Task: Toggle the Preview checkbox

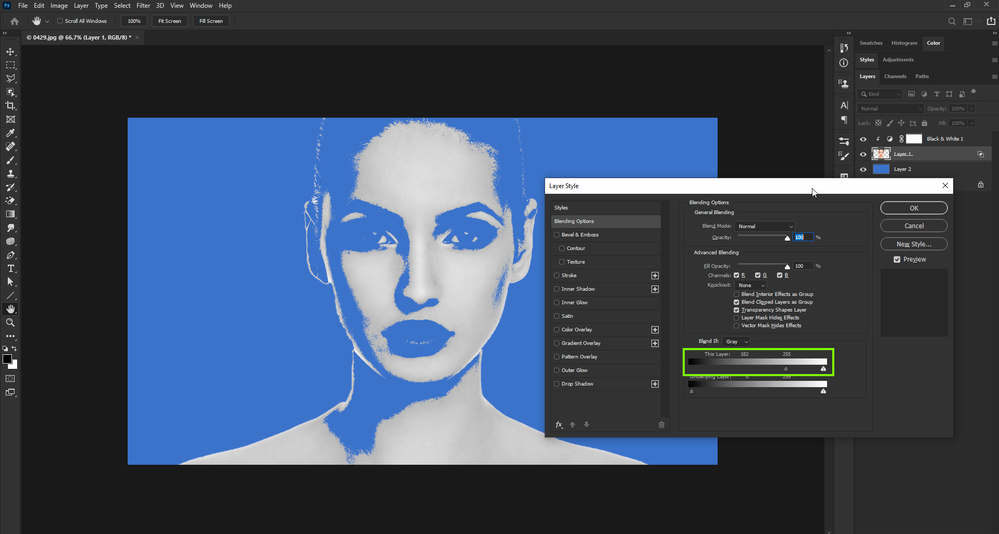Action: tap(898, 260)
